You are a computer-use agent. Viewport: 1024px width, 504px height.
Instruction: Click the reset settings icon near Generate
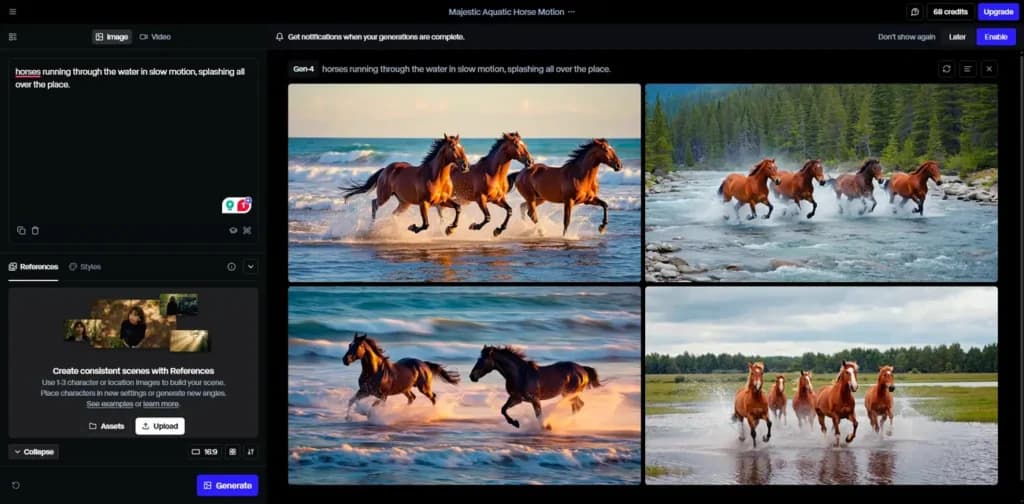[x=16, y=485]
